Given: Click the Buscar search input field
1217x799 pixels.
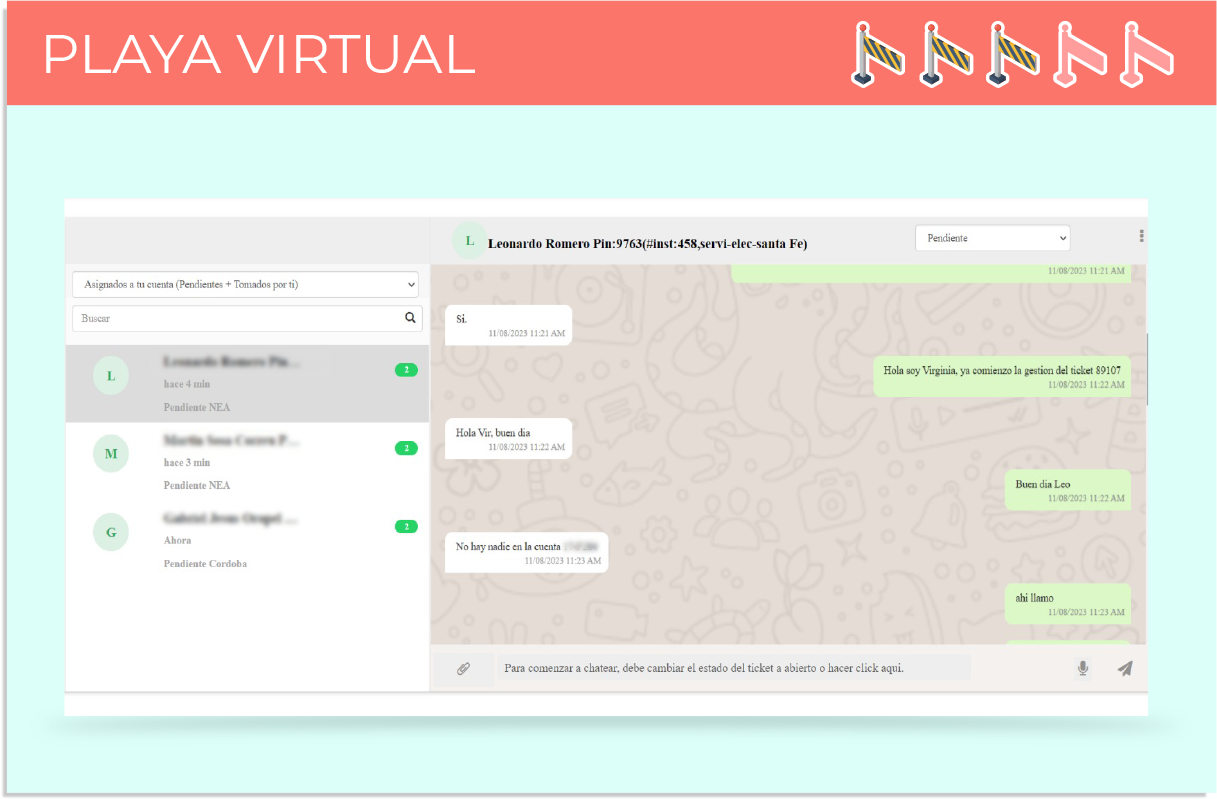Looking at the screenshot, I should tap(236, 318).
